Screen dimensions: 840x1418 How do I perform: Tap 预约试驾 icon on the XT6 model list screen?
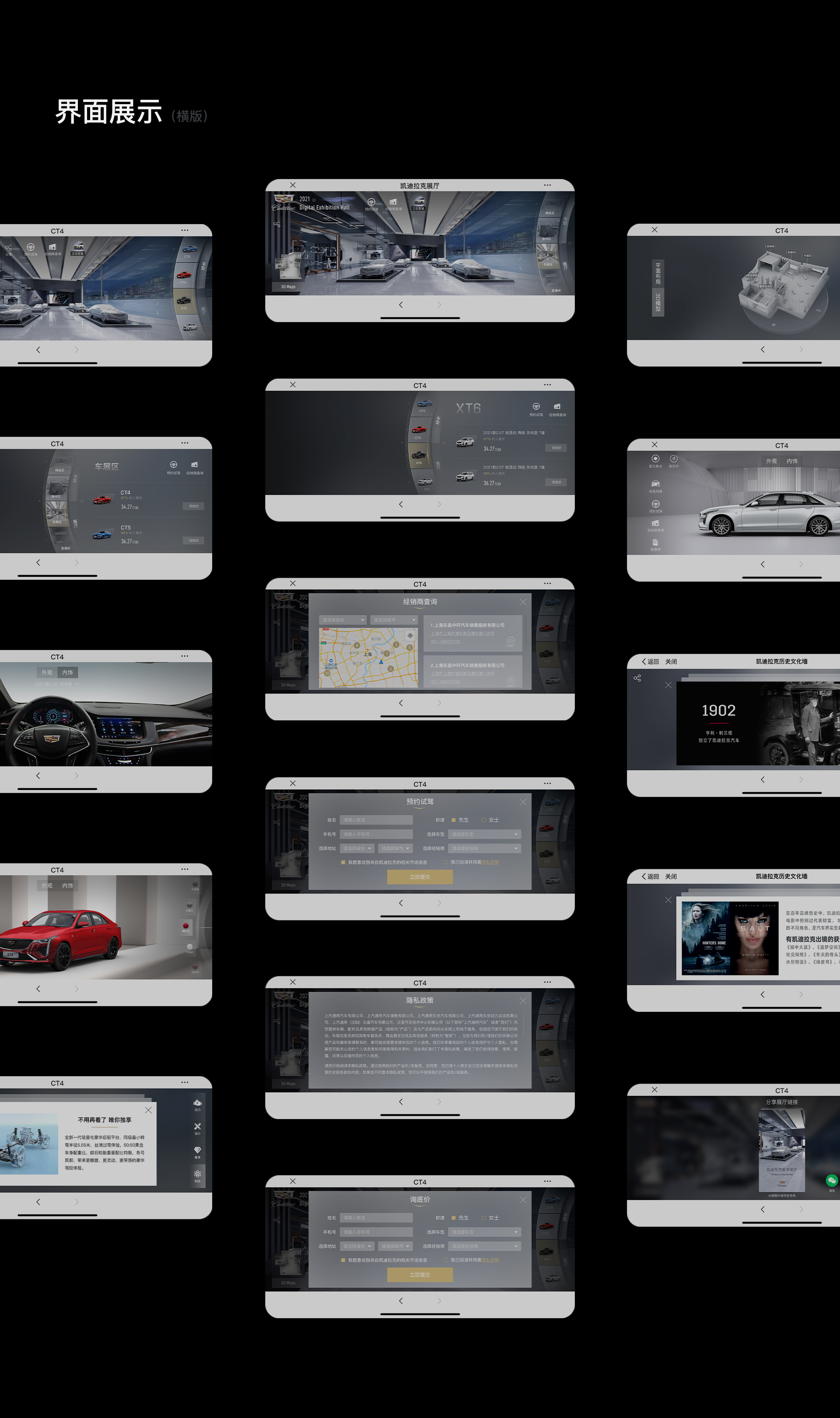(x=536, y=407)
